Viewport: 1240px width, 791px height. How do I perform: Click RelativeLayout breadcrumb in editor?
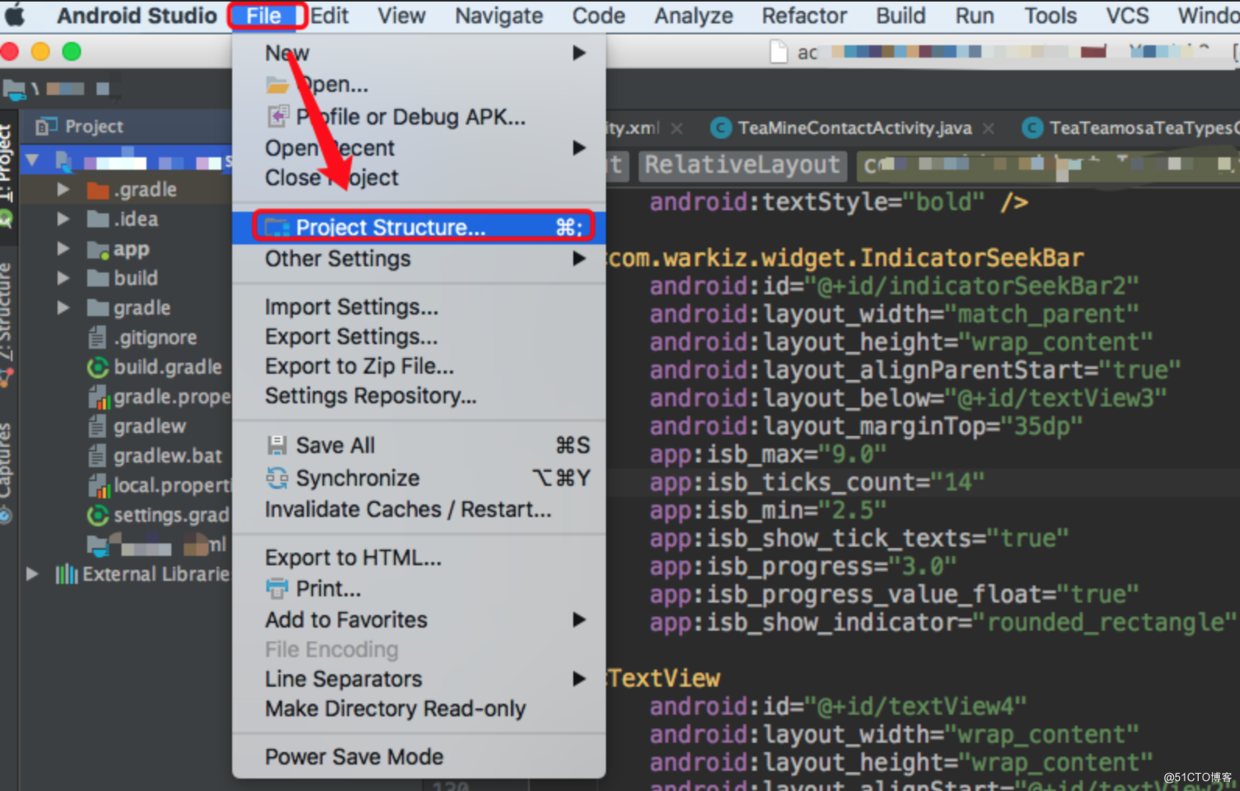point(742,165)
